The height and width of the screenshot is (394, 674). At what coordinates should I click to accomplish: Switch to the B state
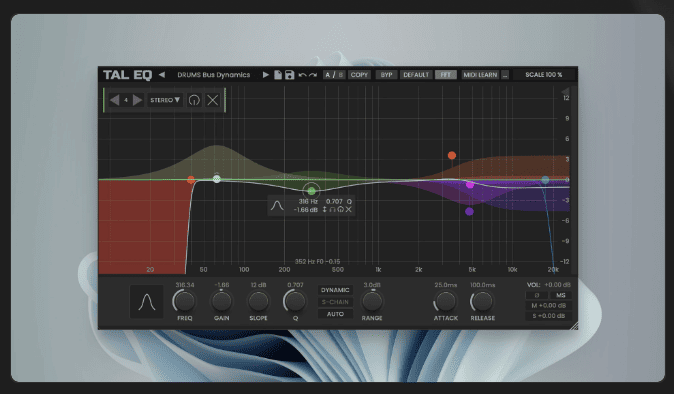pyautogui.click(x=340, y=75)
